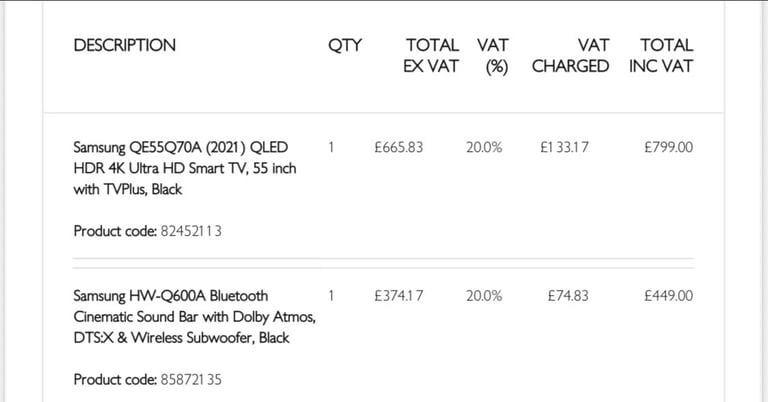The height and width of the screenshot is (402, 768).
Task: Click product code 82452113
Action: [x=191, y=231]
